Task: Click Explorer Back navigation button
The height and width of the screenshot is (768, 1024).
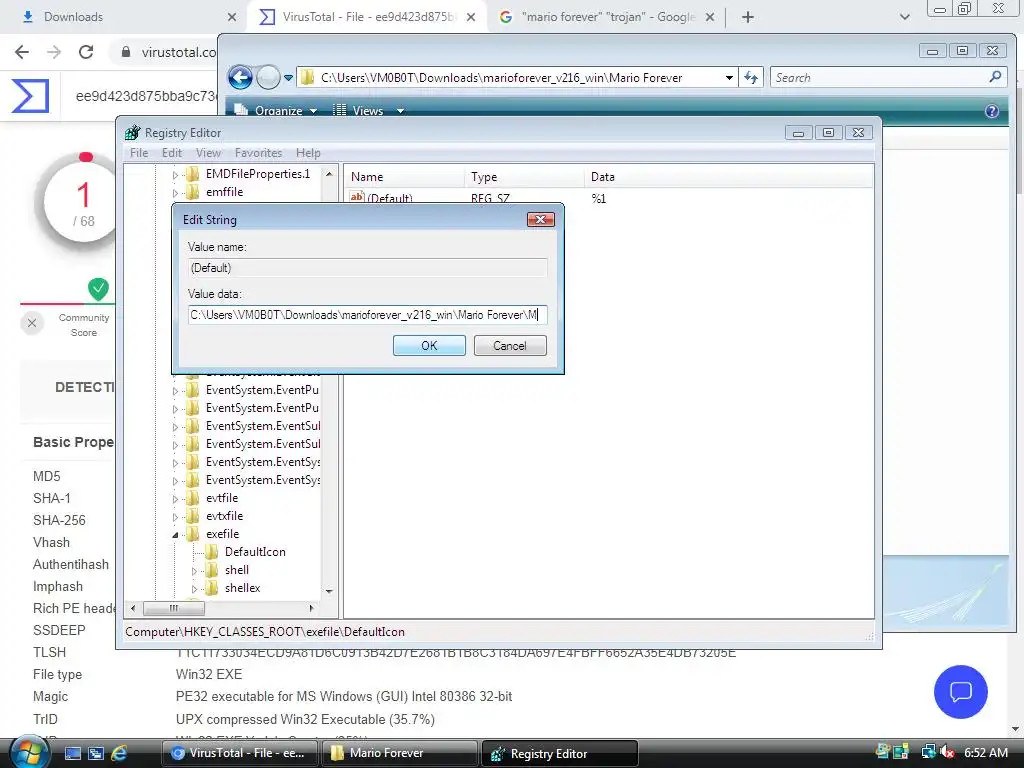Action: [x=240, y=78]
